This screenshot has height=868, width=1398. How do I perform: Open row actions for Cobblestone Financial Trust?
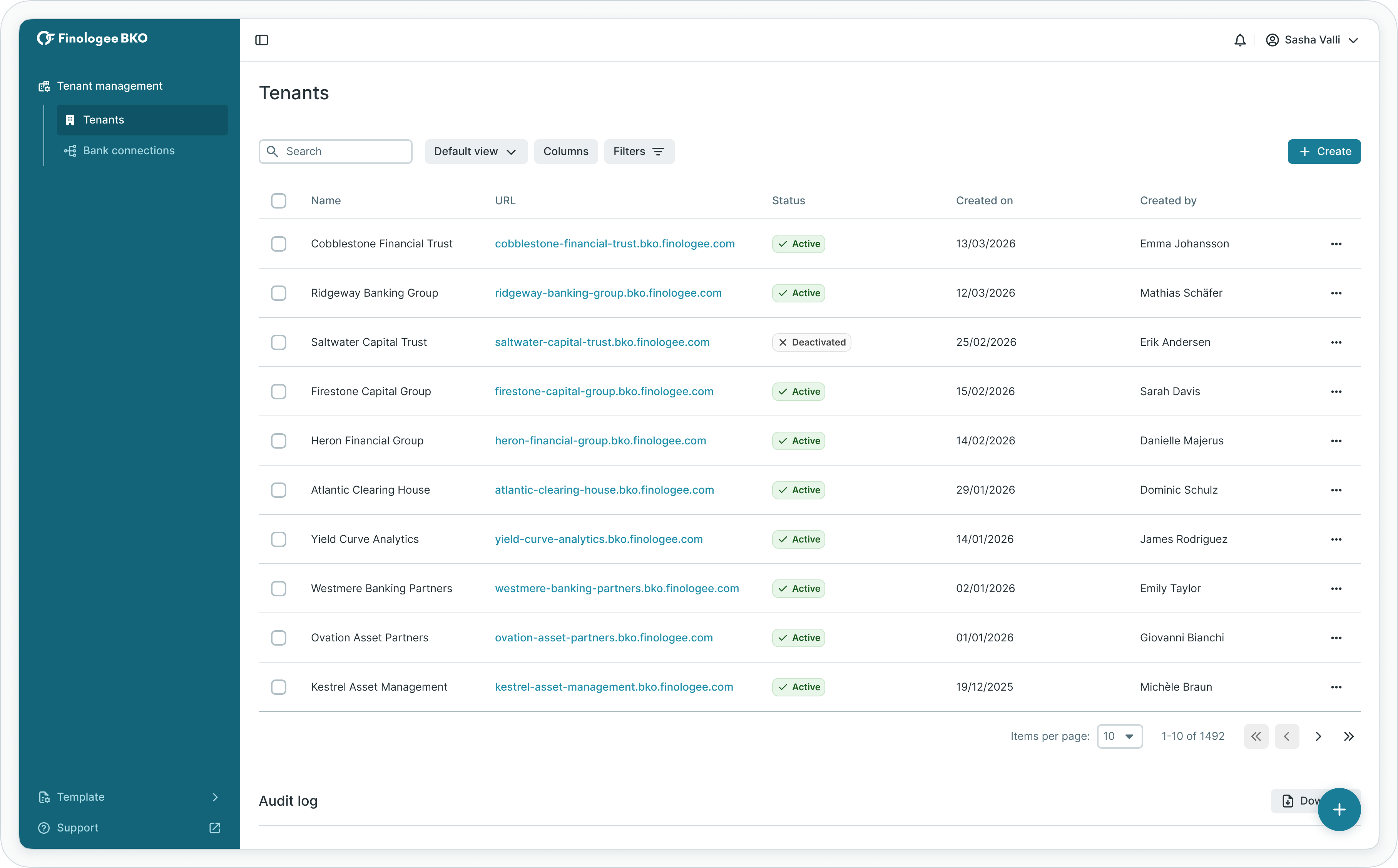click(1336, 244)
